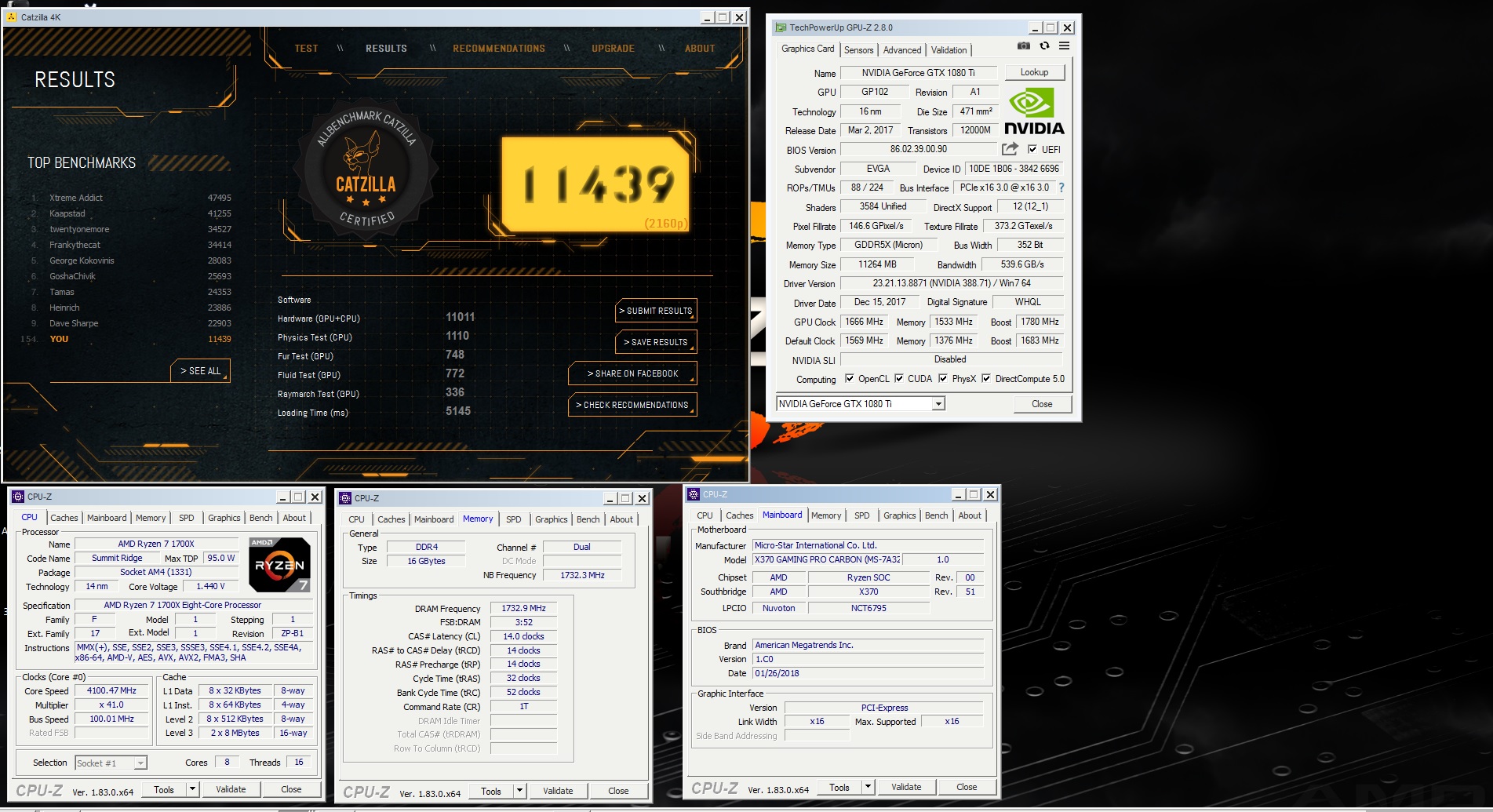Click the Ryzen 7 logo in CPU-Z

pyautogui.click(x=279, y=565)
